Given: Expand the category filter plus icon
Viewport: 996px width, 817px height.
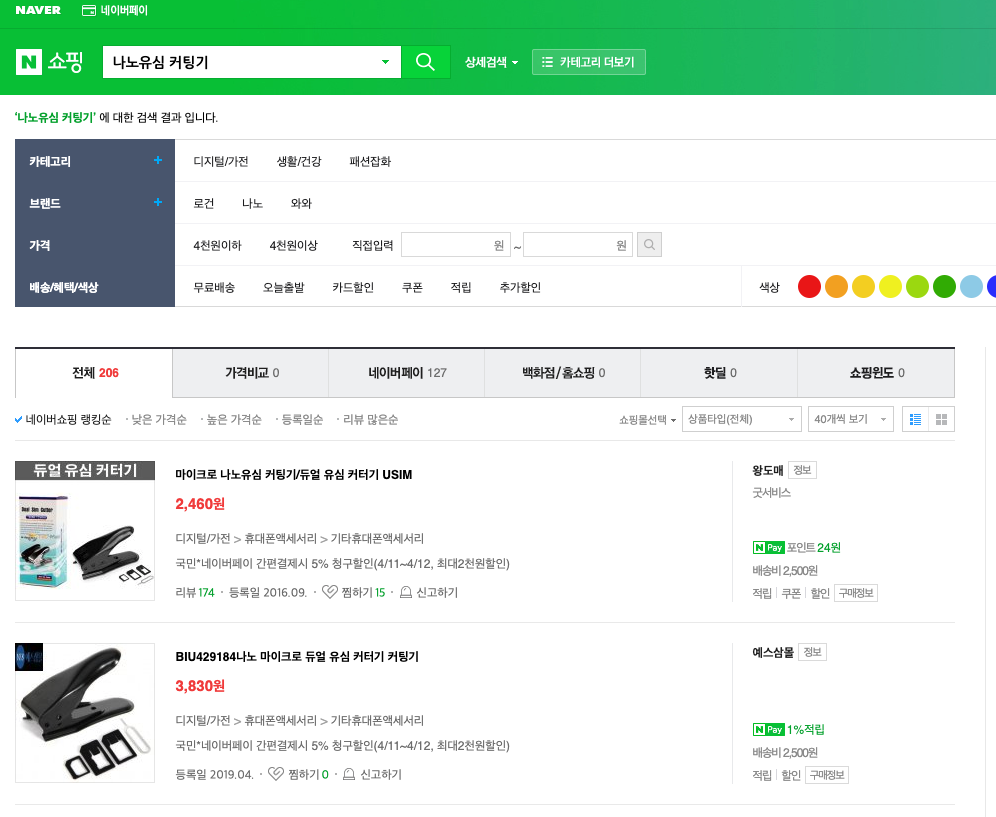Looking at the screenshot, I should tap(158, 160).
